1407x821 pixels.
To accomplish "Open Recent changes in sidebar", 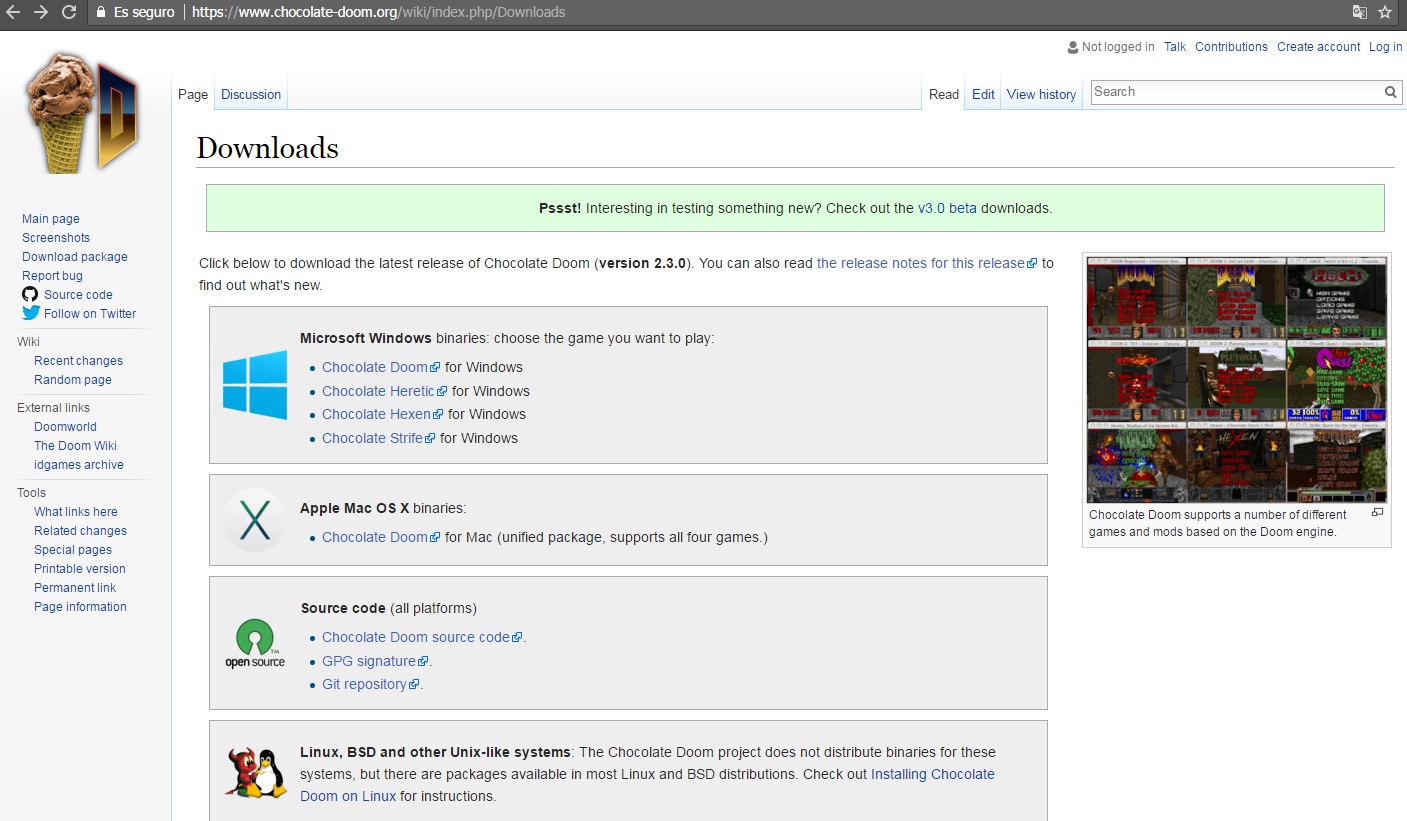I will point(78,361).
